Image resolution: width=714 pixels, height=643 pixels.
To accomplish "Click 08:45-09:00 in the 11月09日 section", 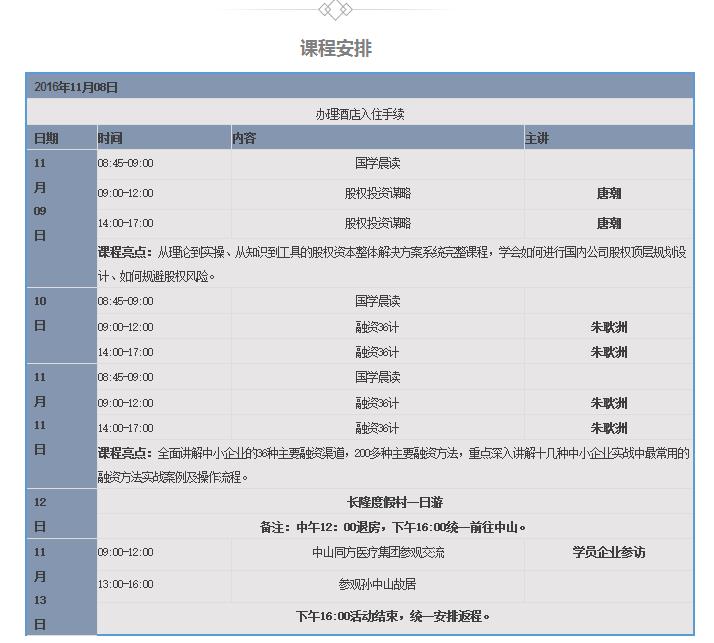I will pos(126,163).
